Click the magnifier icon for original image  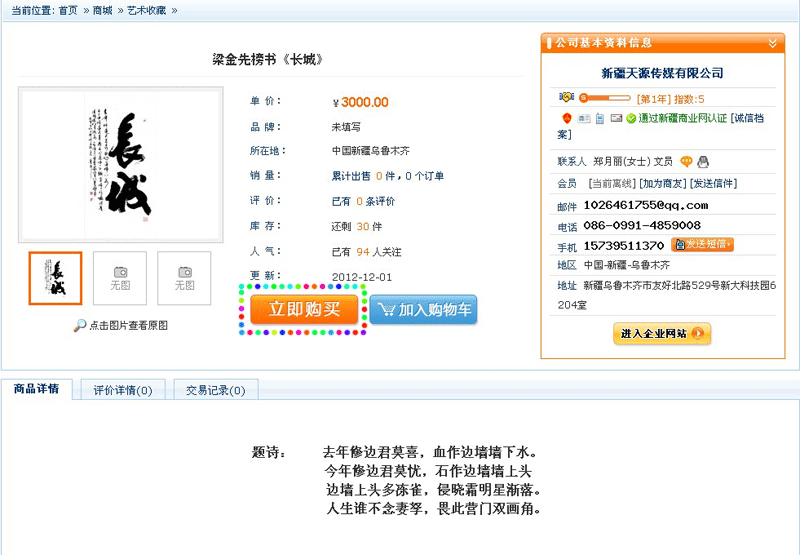[x=80, y=325]
